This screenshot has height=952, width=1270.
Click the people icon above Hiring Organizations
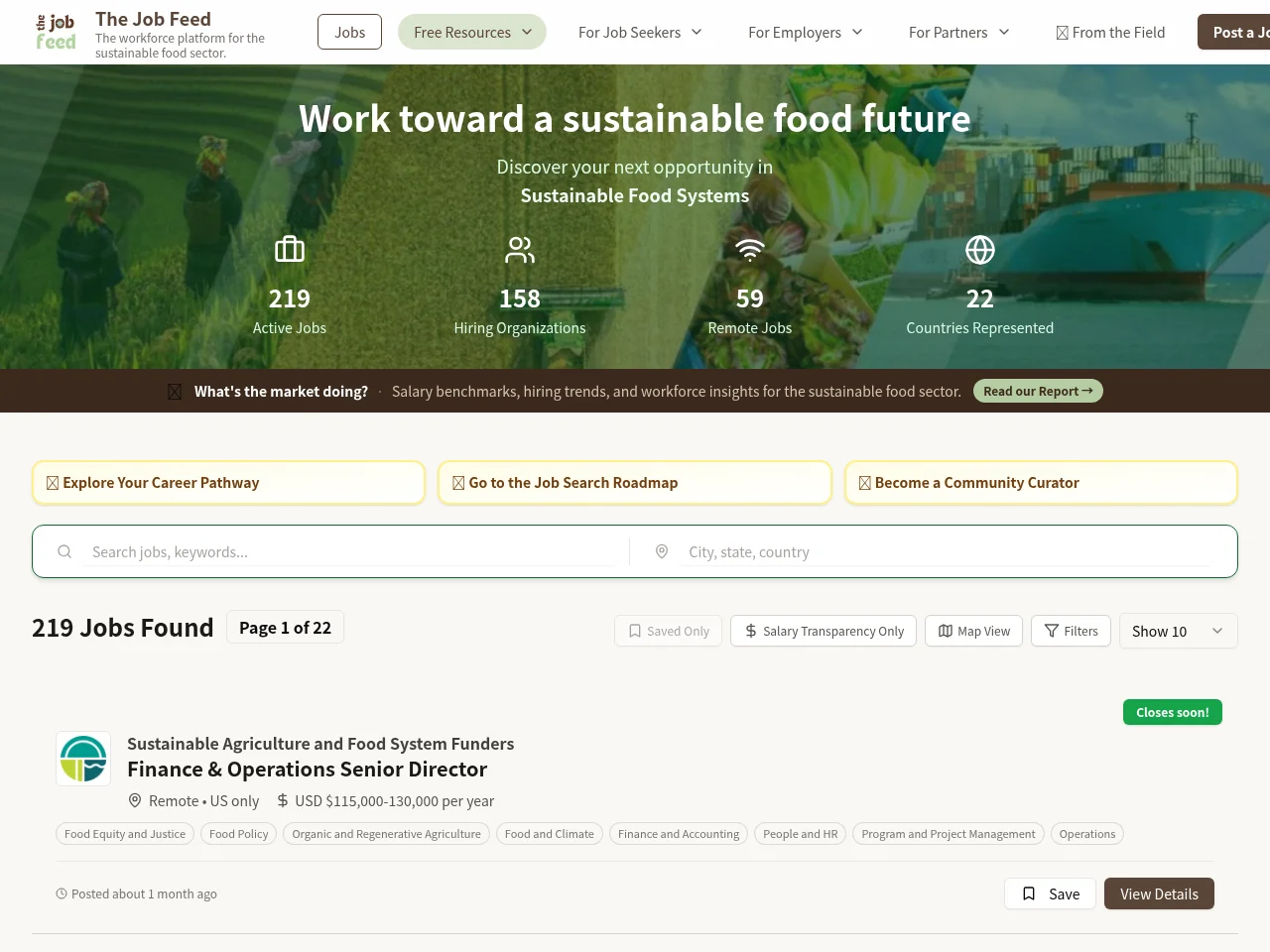tap(520, 249)
